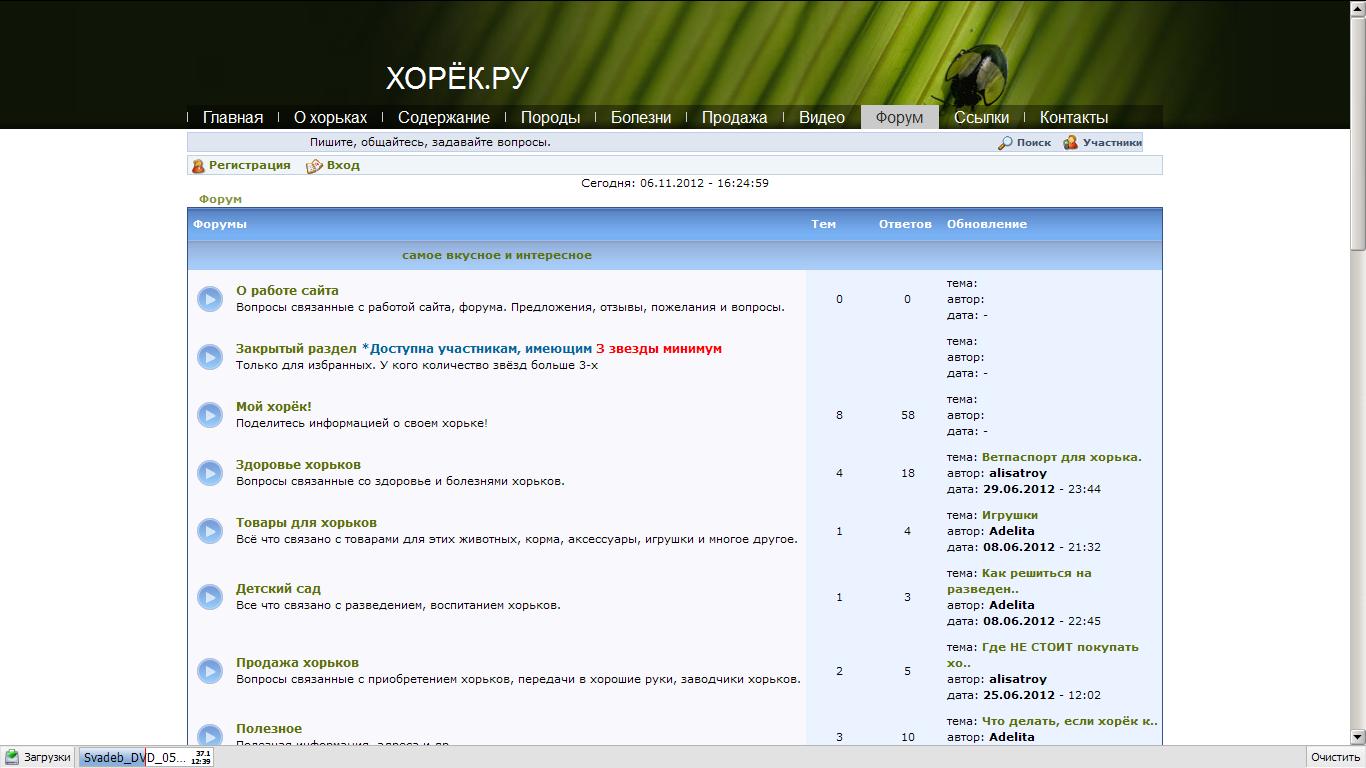
Task: Open the Здоровье хорьков forum
Action: [298, 465]
